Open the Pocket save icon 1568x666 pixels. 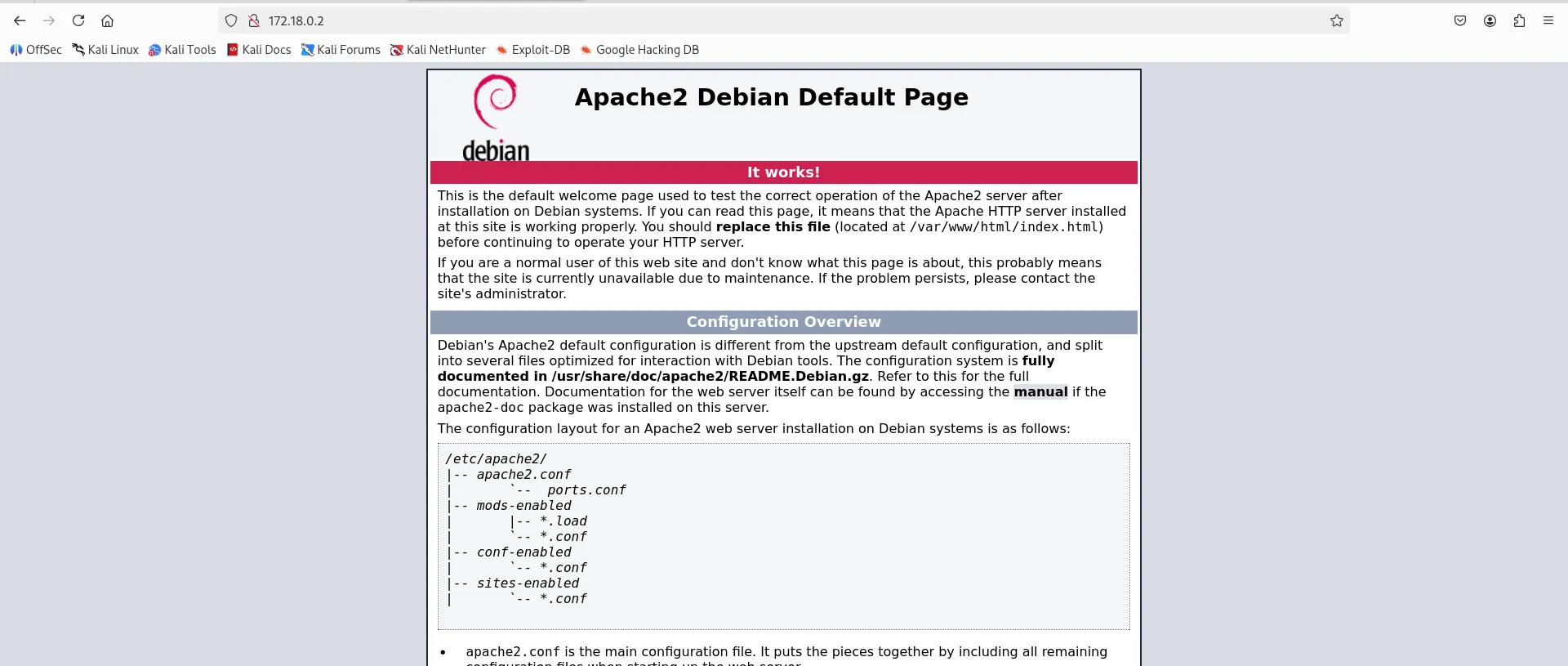[1460, 20]
